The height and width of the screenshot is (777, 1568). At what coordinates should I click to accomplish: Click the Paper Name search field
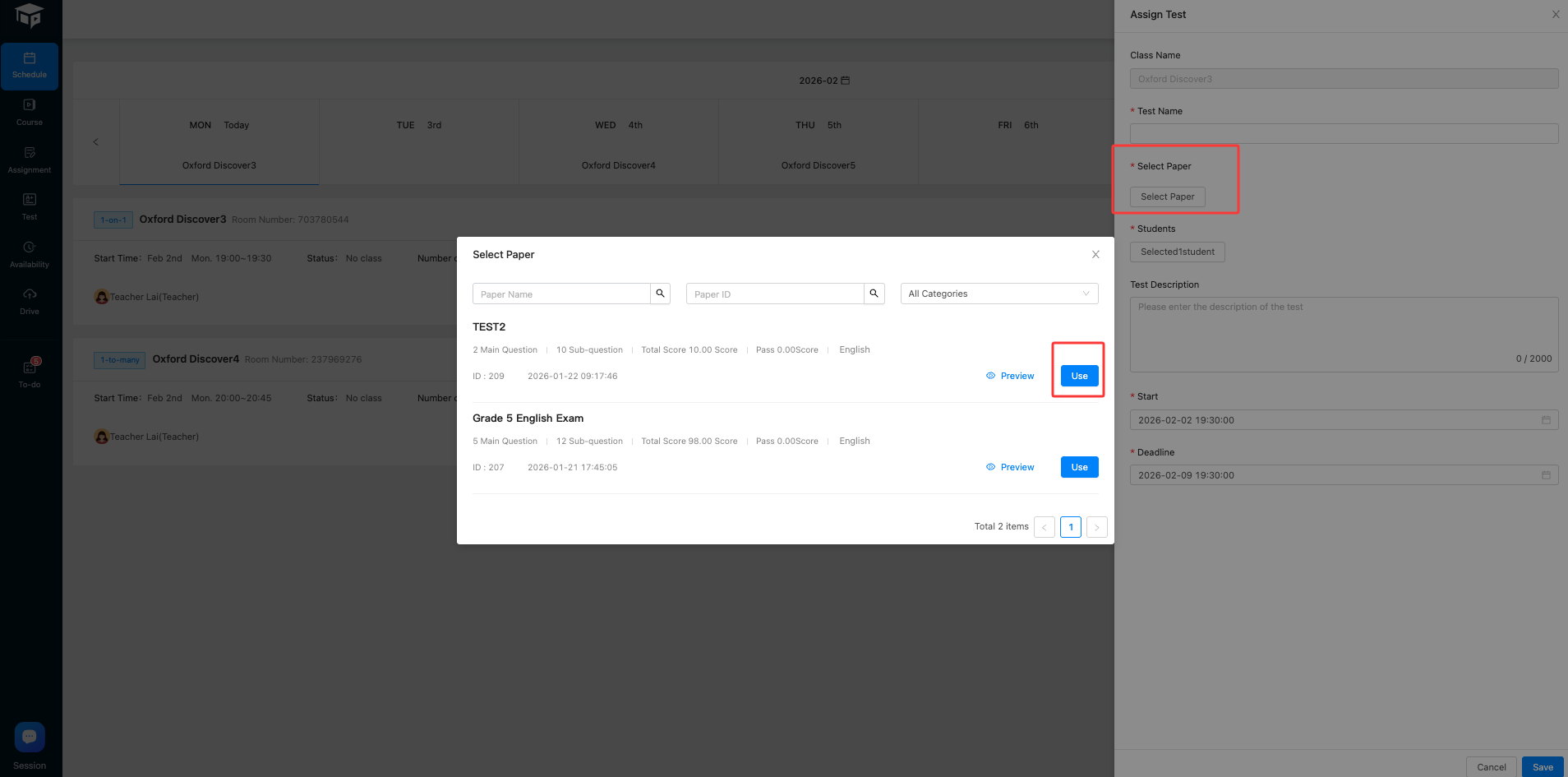561,294
